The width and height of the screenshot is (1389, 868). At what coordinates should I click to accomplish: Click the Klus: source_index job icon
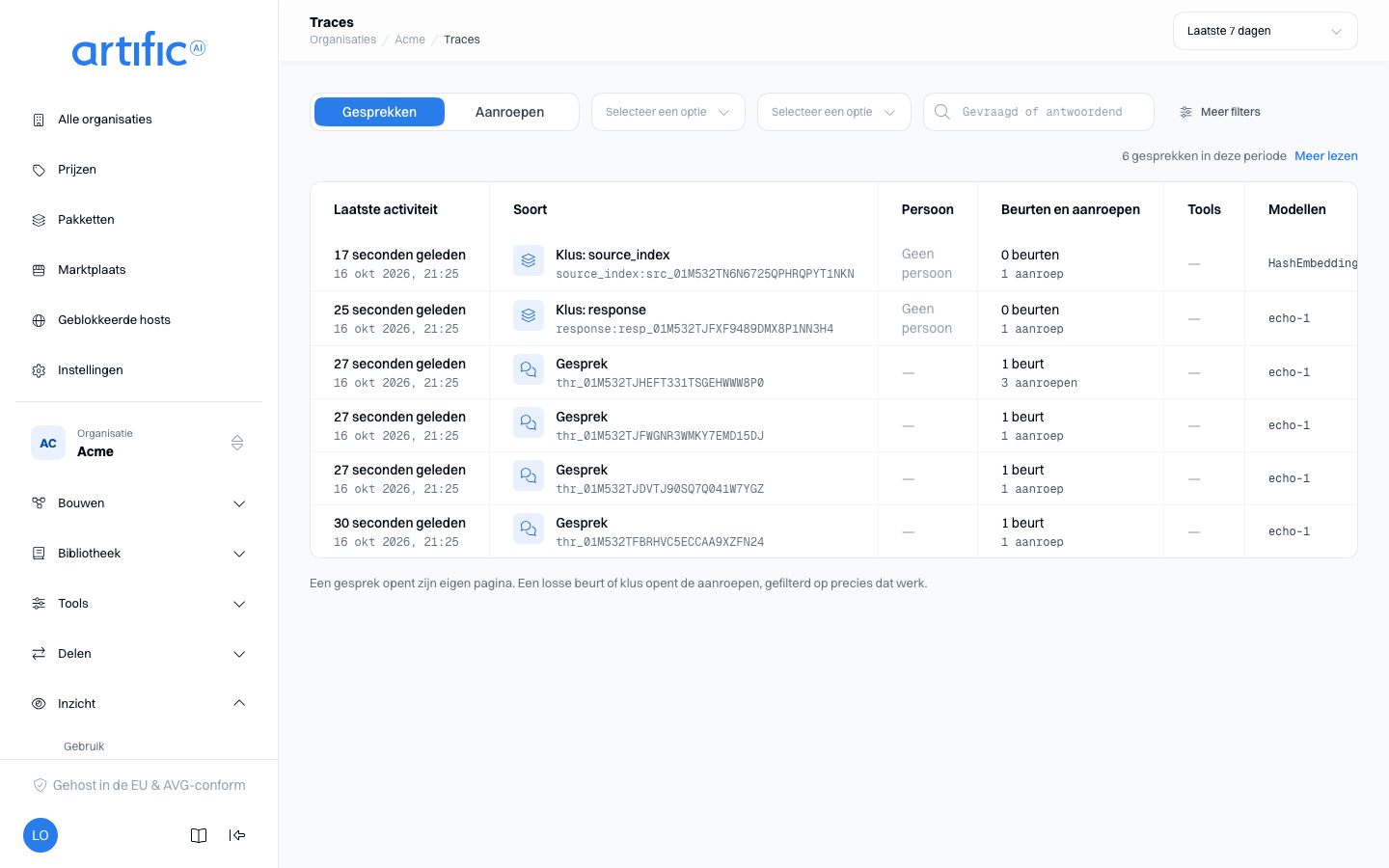coord(529,260)
